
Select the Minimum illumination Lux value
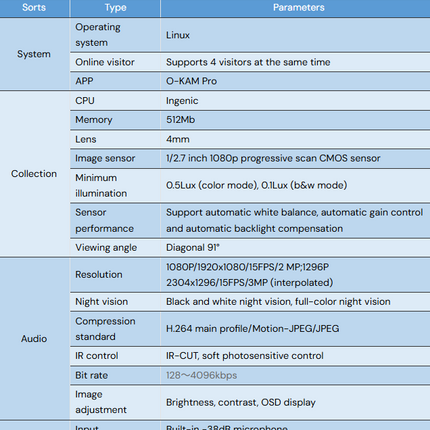pyautogui.click(x=256, y=185)
